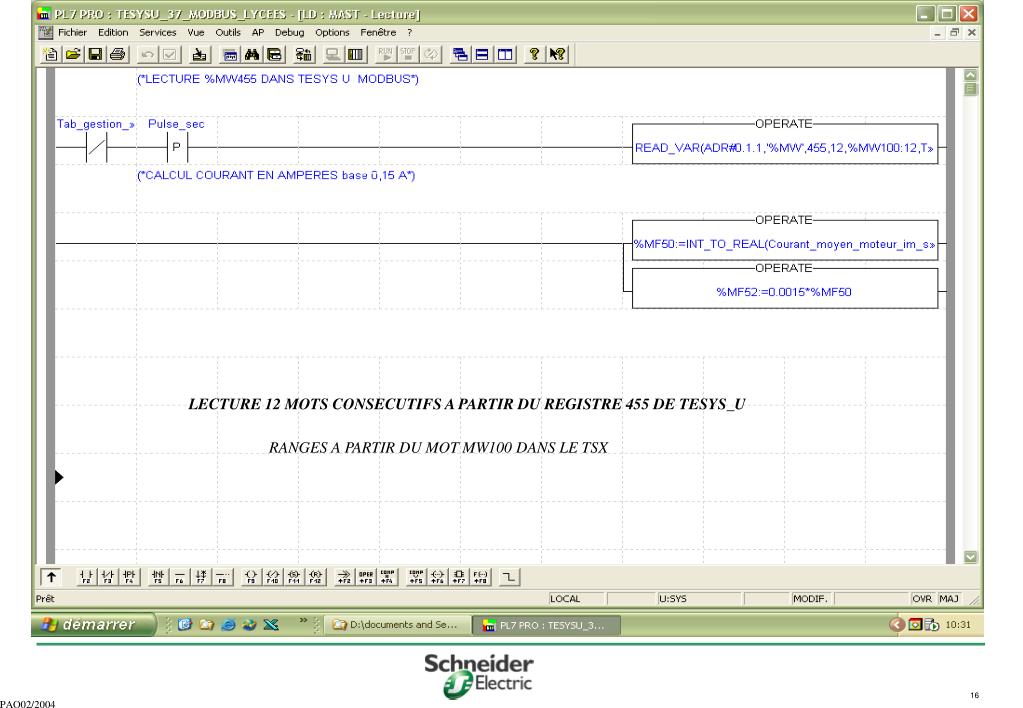The height and width of the screenshot is (708, 1023).
Task: Open the Application Browser with the binoculars icon
Action: click(252, 55)
